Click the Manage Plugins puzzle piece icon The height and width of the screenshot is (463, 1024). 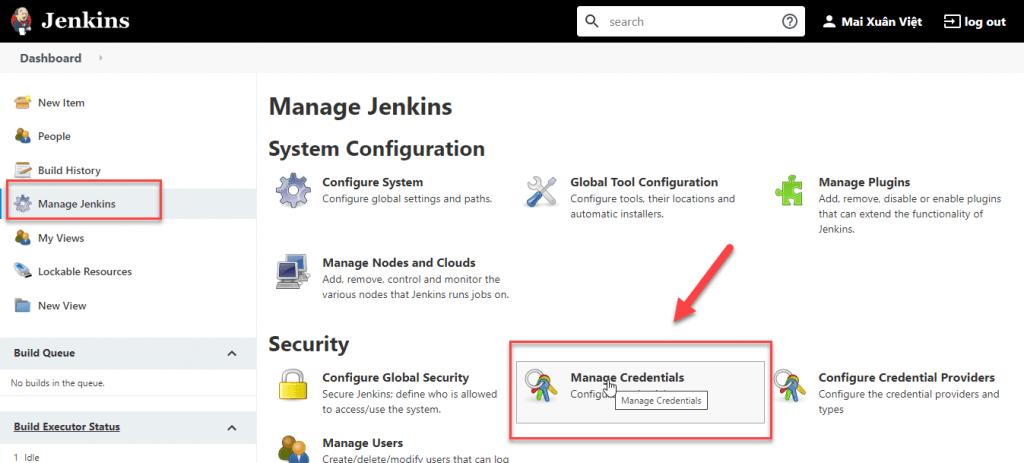[789, 191]
